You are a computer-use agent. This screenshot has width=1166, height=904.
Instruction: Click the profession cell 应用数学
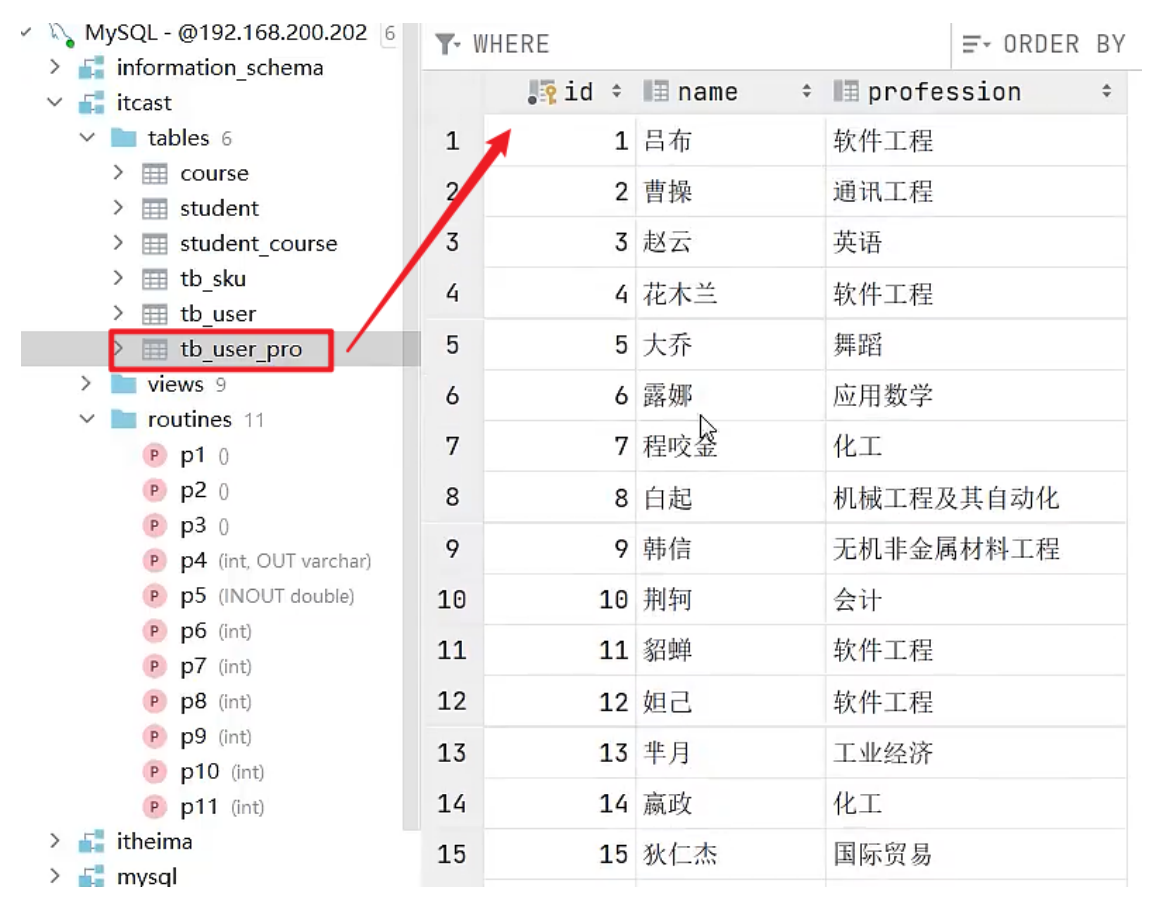976,396
